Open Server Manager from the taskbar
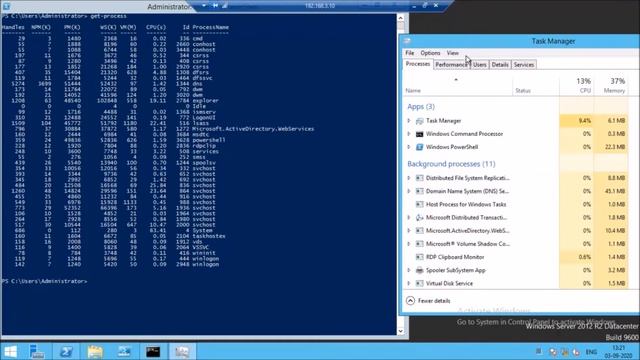Viewport: 640px width, 360px height. pos(37,351)
